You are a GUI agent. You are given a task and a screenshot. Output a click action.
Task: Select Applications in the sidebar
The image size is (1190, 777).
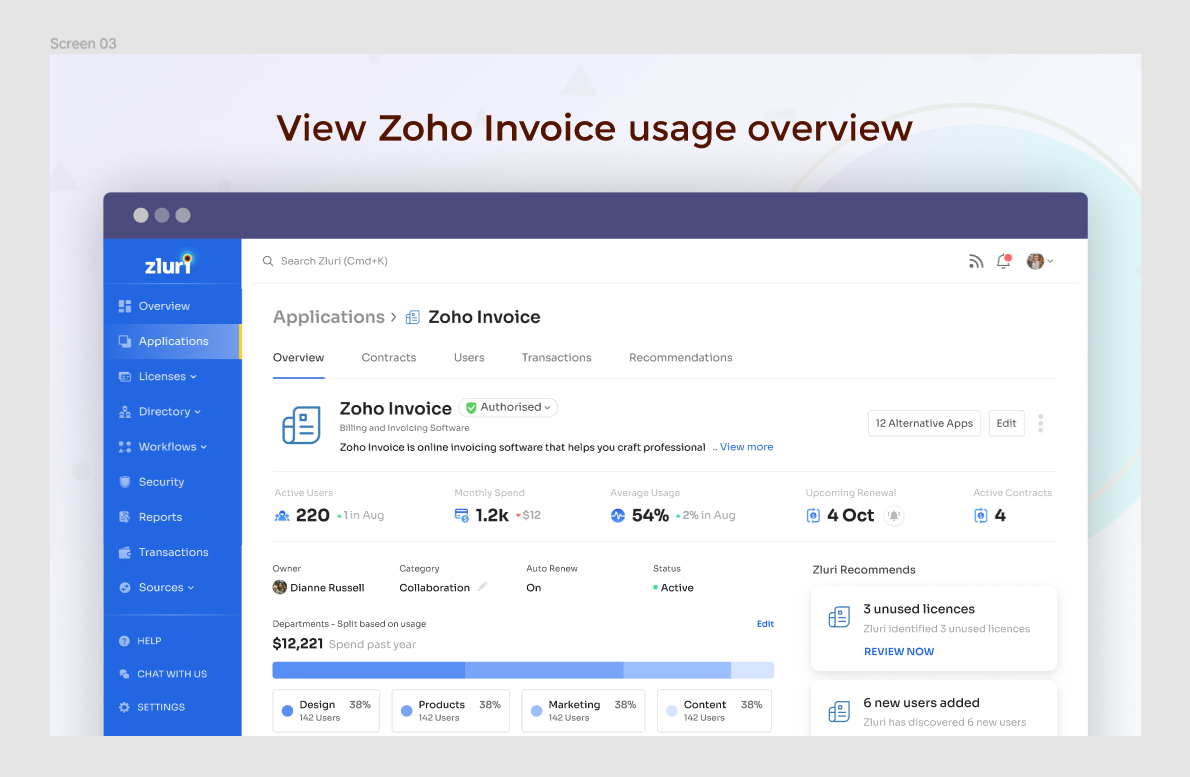(x=172, y=341)
